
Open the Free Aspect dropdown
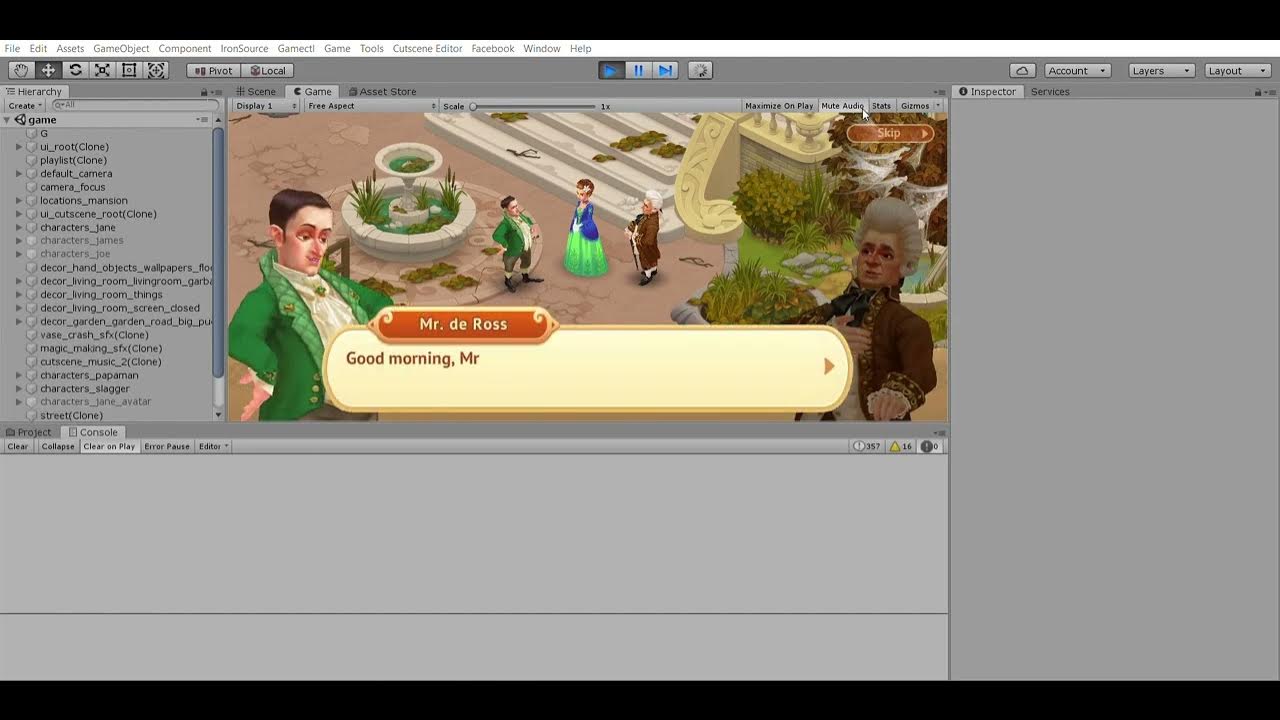(371, 106)
